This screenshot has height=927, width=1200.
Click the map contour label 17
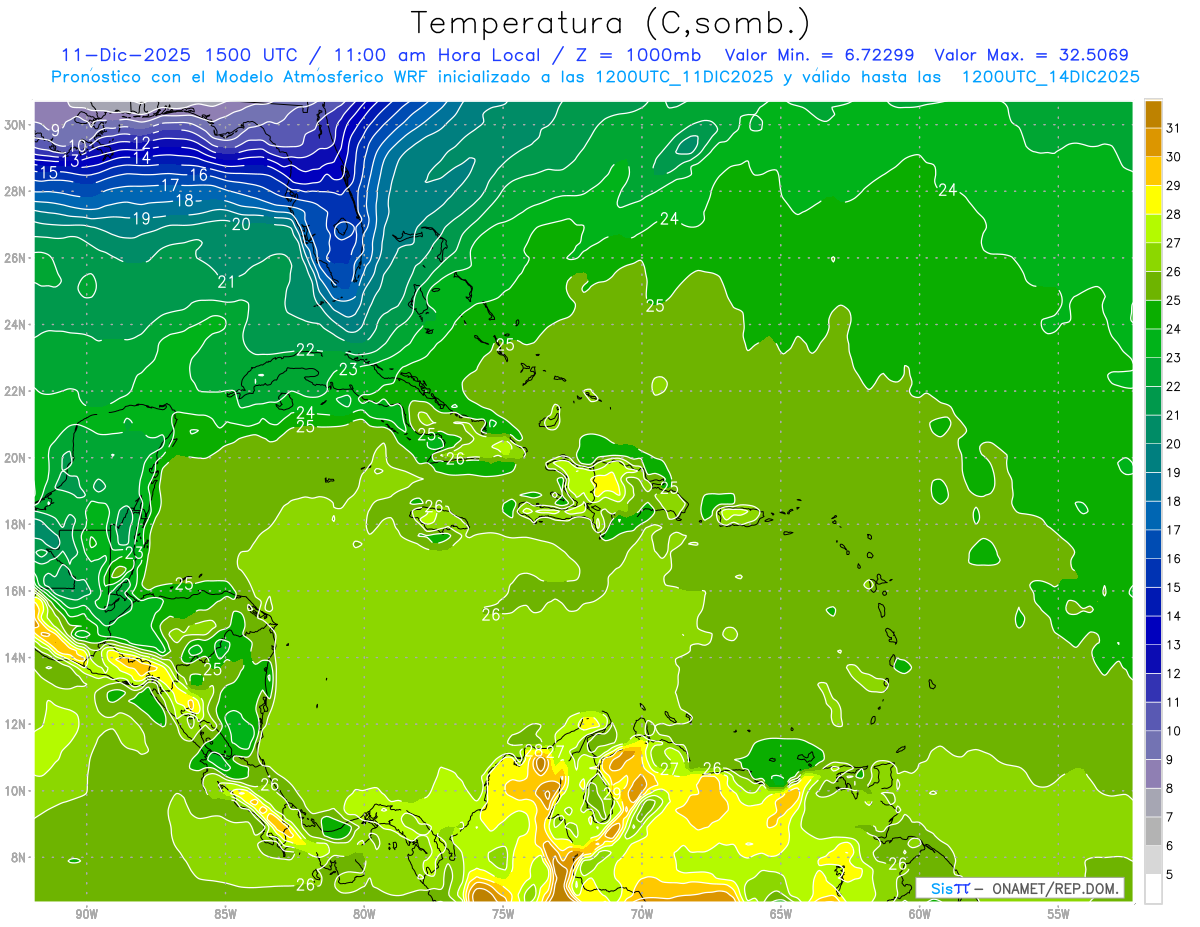point(170,185)
